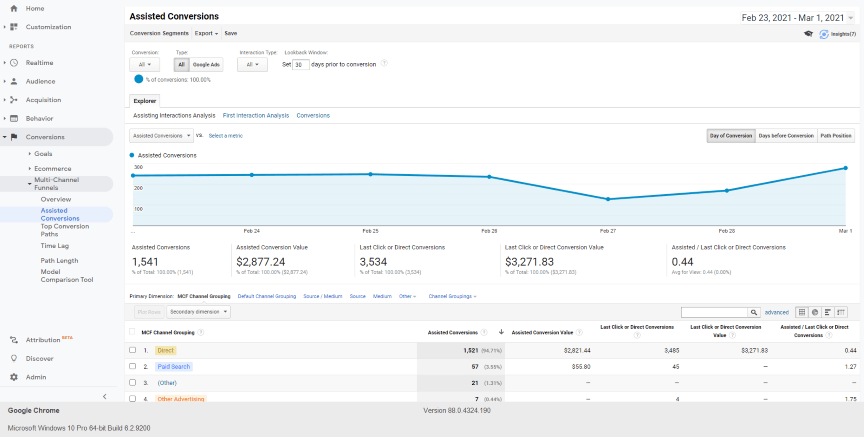Switch to data table view icon
The image size is (864, 437).
point(802,312)
